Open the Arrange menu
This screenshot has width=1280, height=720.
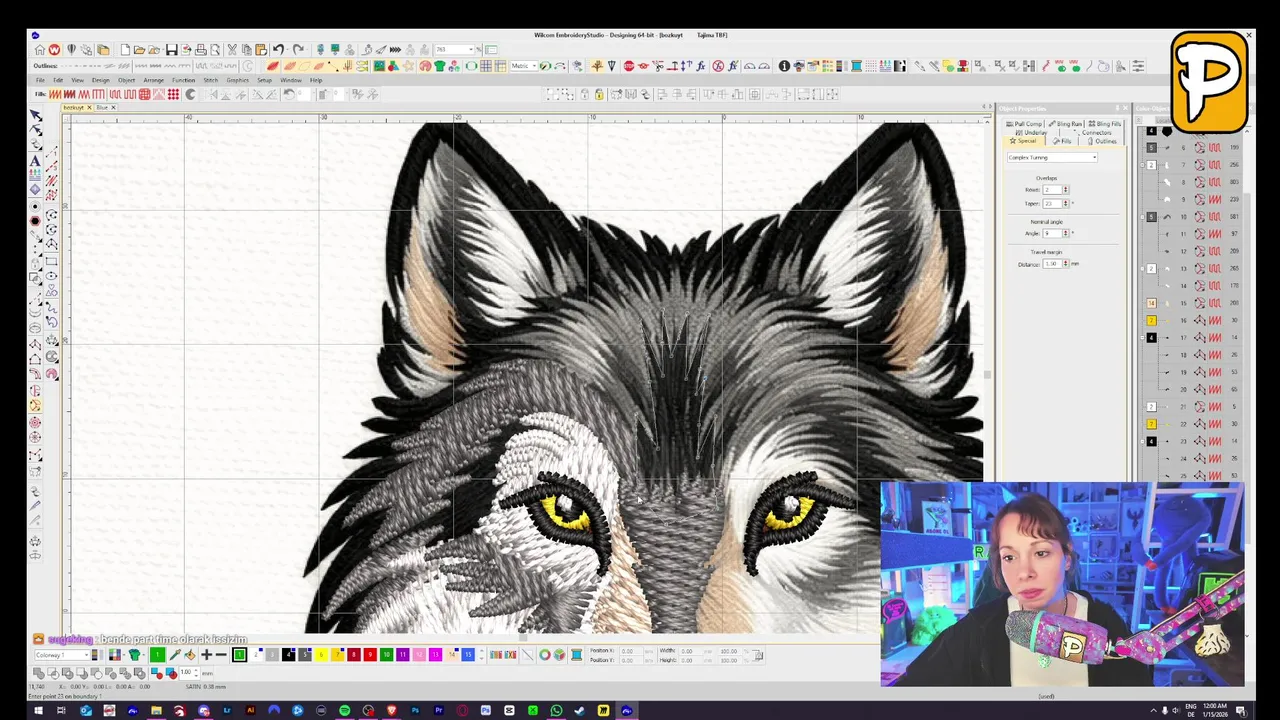pos(153,80)
